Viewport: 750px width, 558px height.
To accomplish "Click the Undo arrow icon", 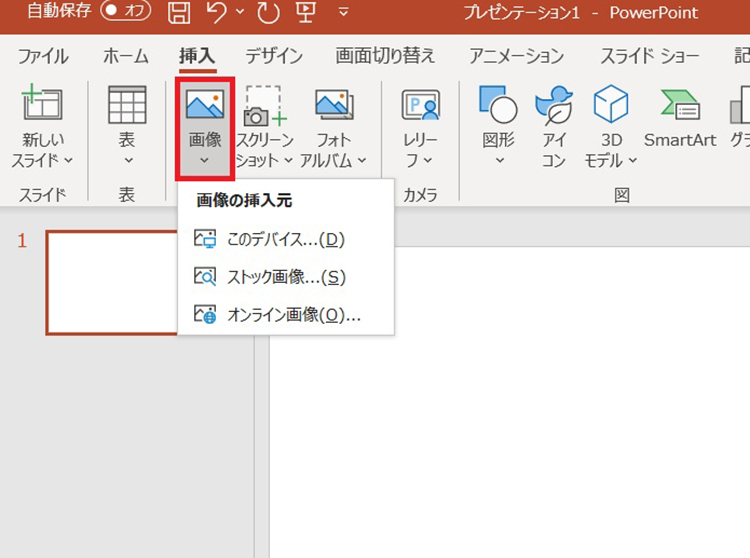I will click(x=216, y=11).
